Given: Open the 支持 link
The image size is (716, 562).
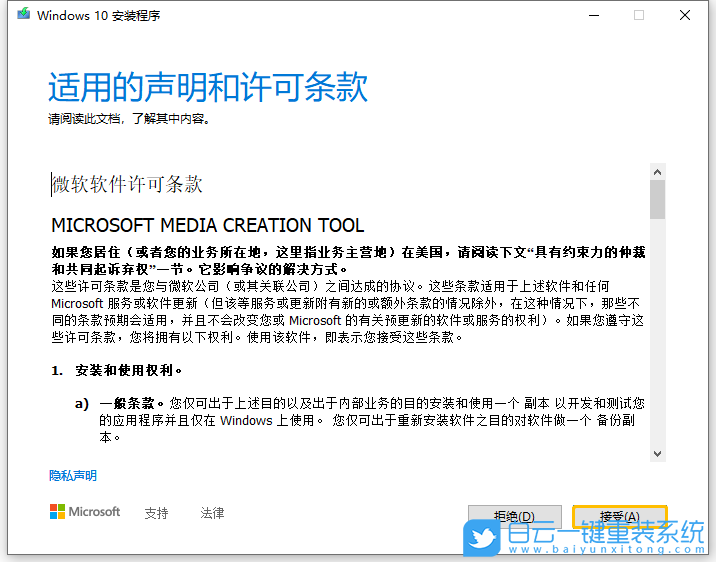Looking at the screenshot, I should click(x=156, y=513).
